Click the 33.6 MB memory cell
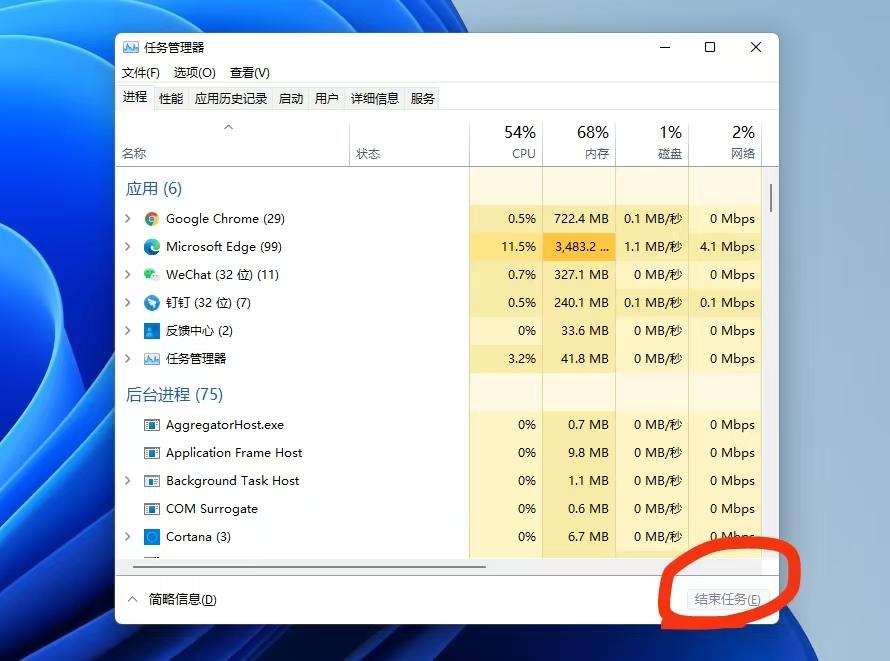Screen dimensions: 890x661 click(580, 331)
